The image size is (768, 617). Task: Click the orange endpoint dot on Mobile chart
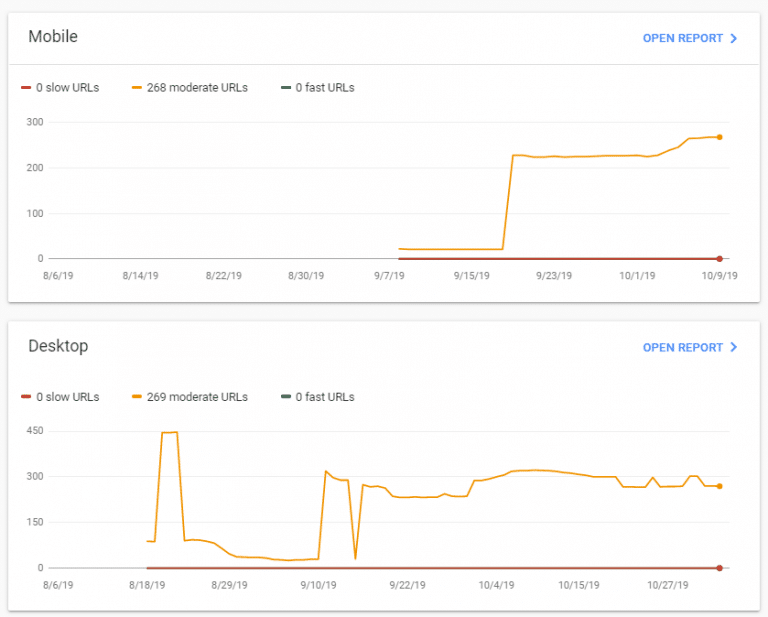click(x=719, y=137)
